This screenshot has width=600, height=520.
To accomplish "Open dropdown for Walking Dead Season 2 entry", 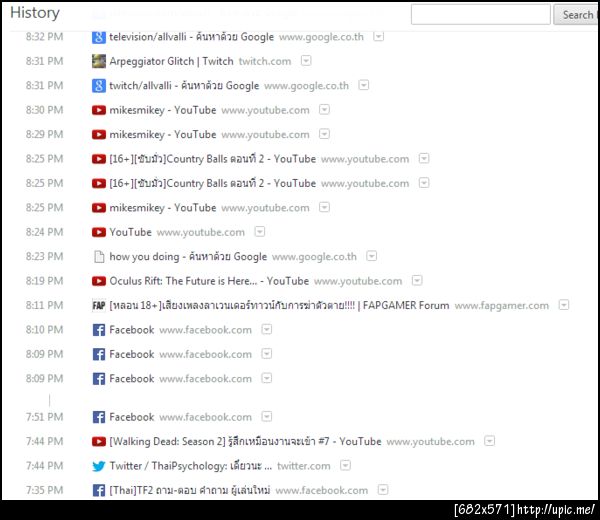I will (489, 441).
